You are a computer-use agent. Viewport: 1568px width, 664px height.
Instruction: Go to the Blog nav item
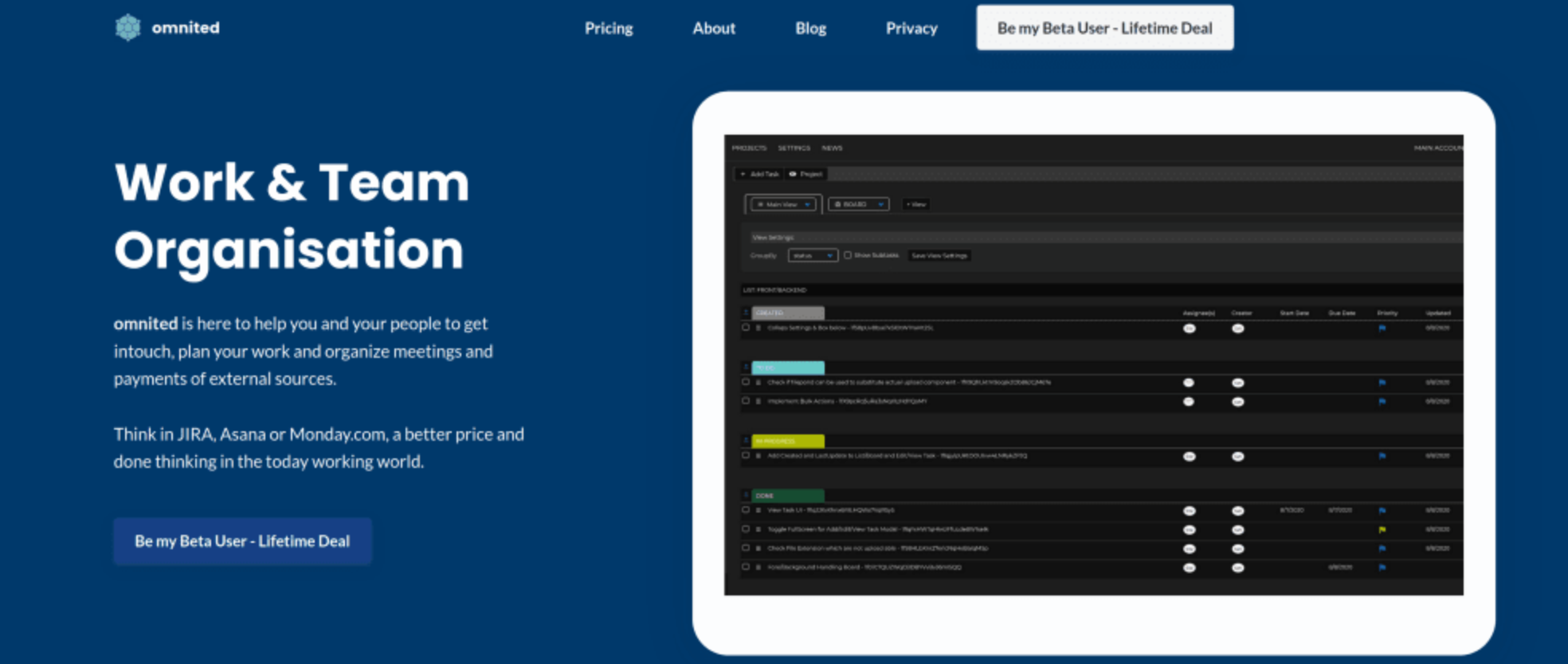(810, 29)
